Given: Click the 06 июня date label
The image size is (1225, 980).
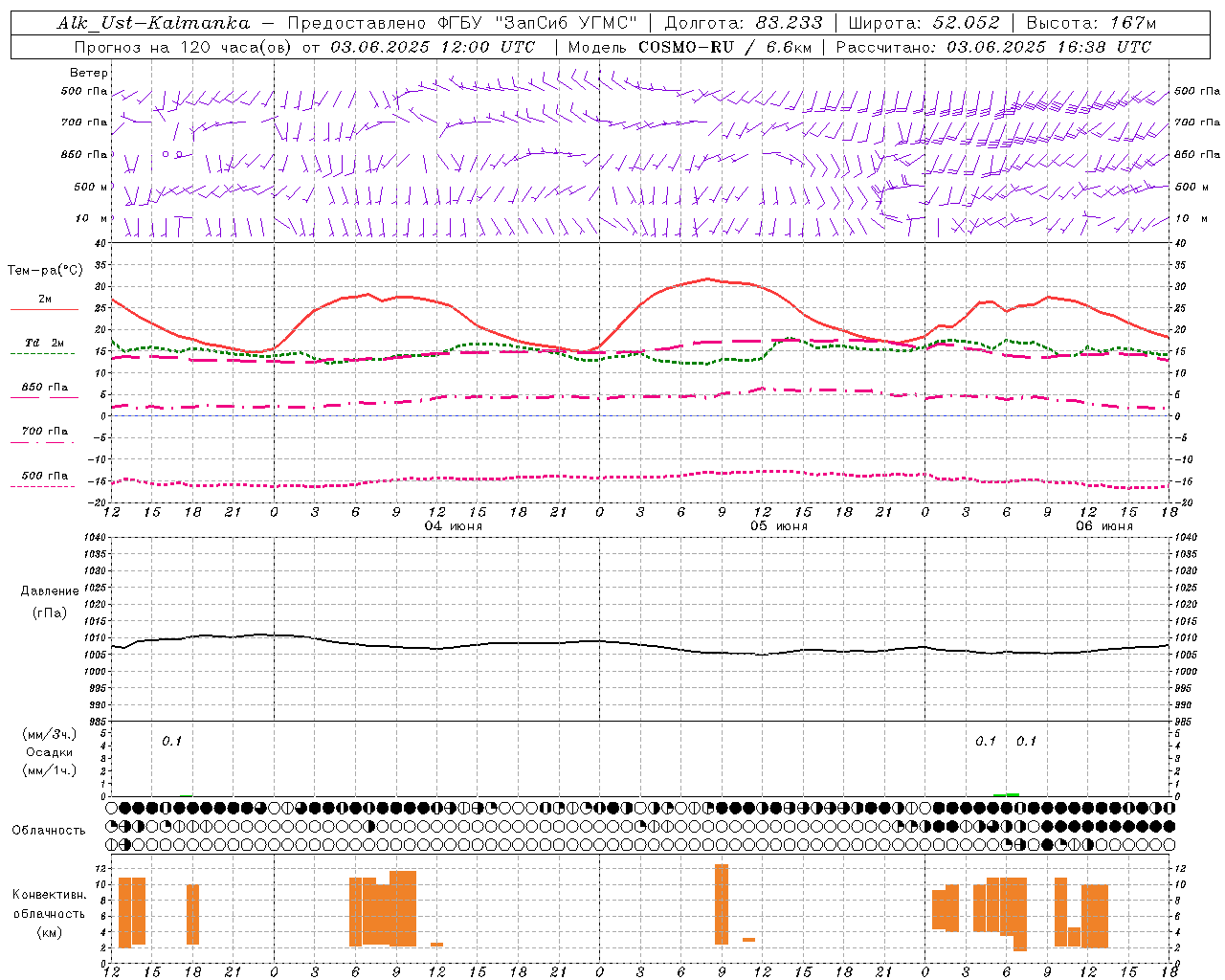Looking at the screenshot, I should coord(1103,525).
